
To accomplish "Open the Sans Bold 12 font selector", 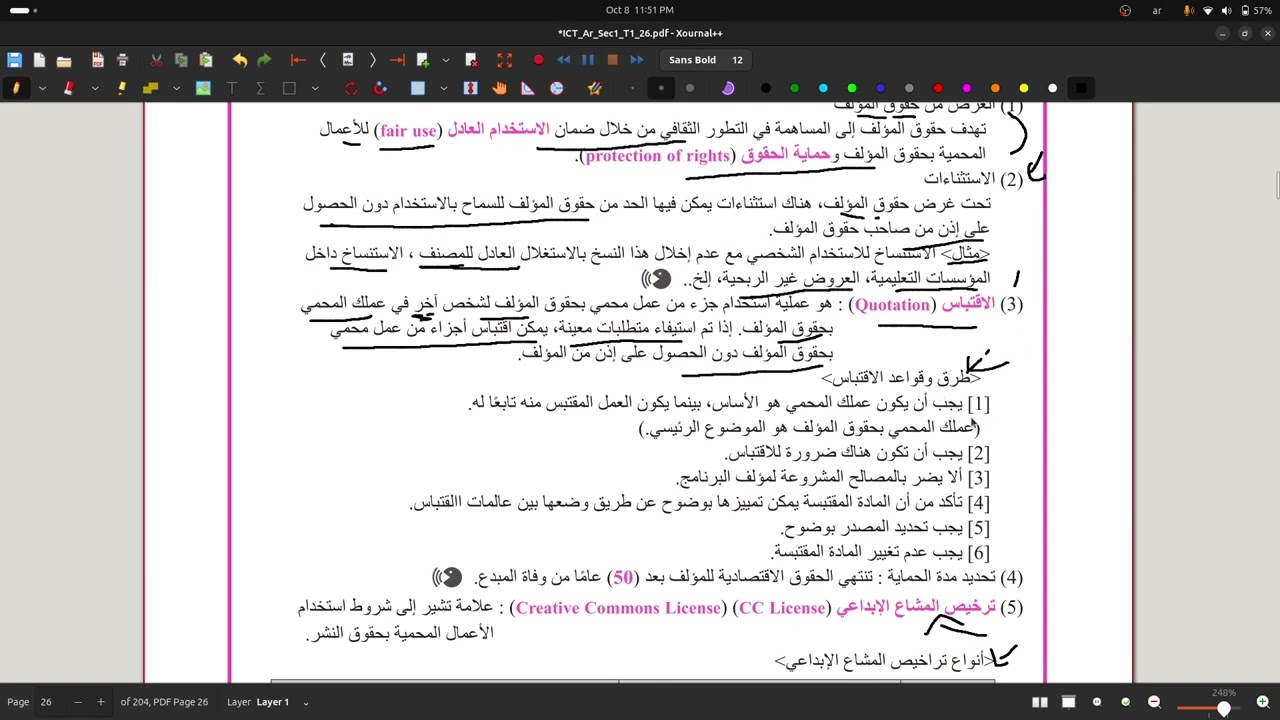I will click(x=706, y=60).
